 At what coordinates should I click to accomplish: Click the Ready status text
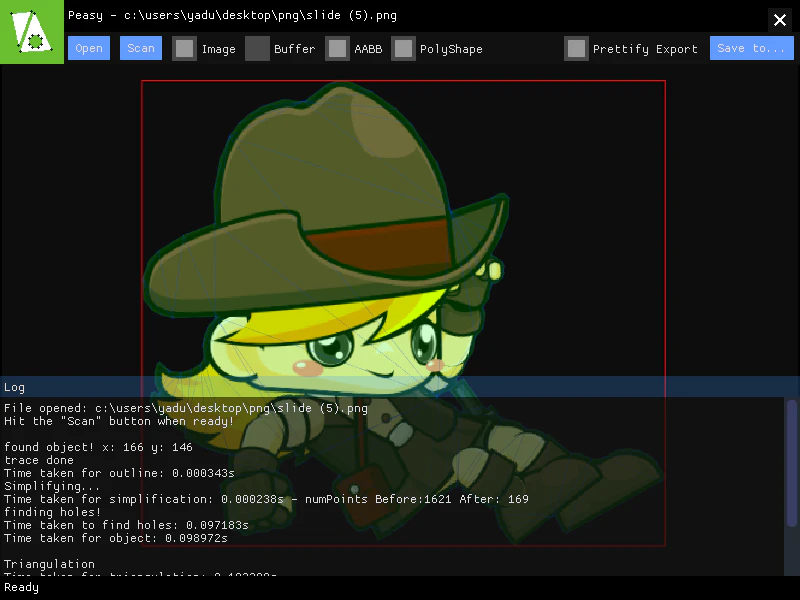pos(21,587)
